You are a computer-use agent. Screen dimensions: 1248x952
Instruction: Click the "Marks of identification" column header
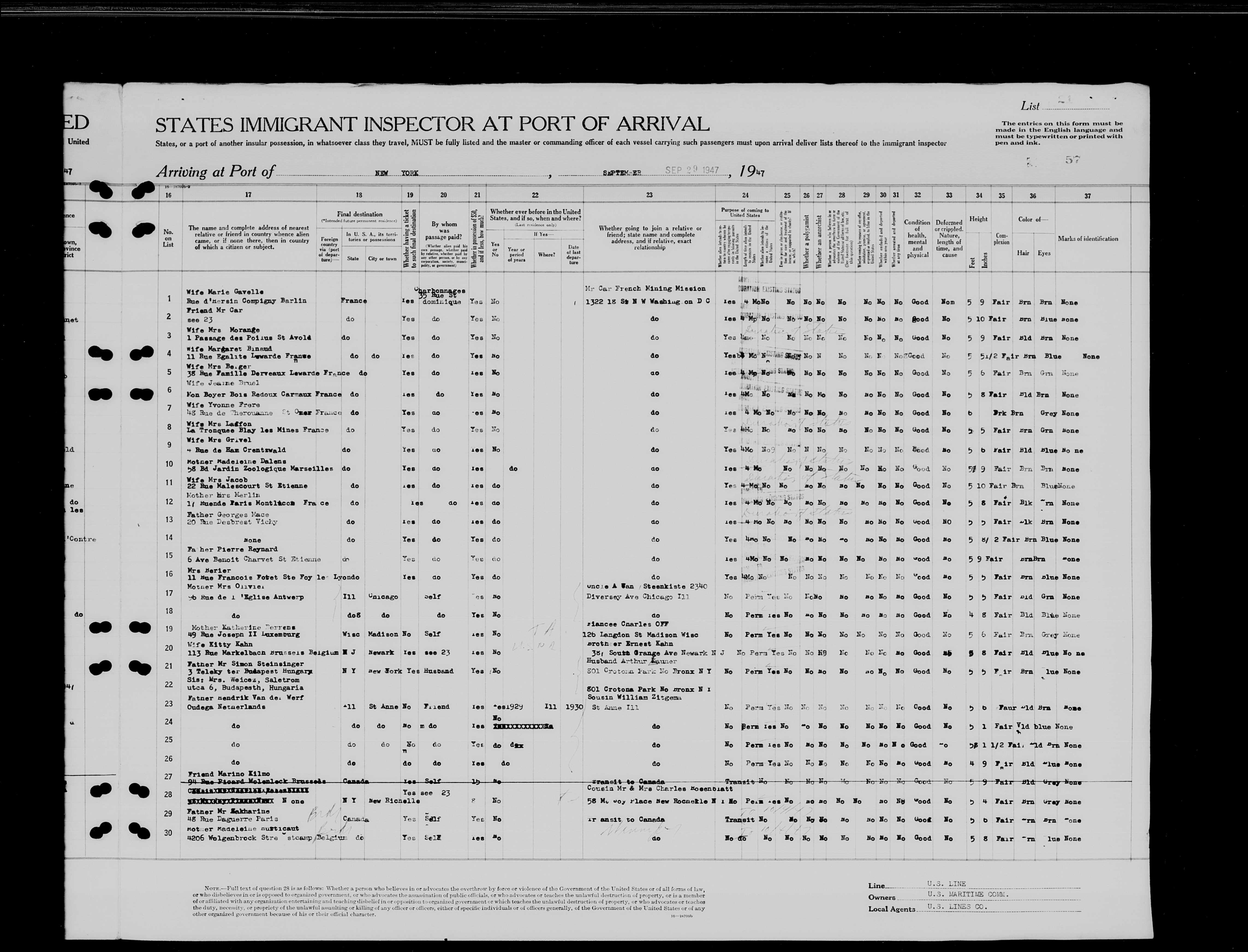tap(1088, 239)
